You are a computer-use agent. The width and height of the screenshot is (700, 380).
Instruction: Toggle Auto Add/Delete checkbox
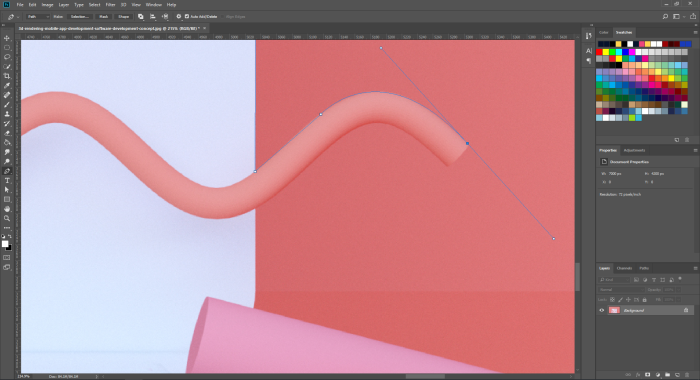(x=187, y=17)
